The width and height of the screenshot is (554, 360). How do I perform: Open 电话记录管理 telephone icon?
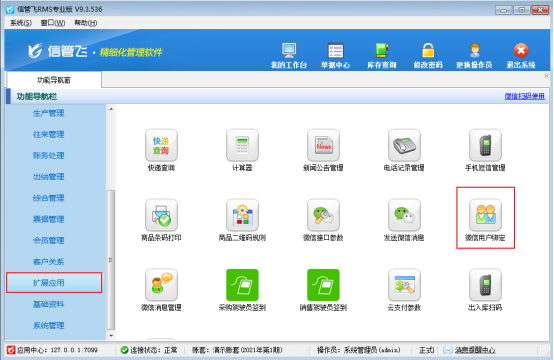point(404,145)
